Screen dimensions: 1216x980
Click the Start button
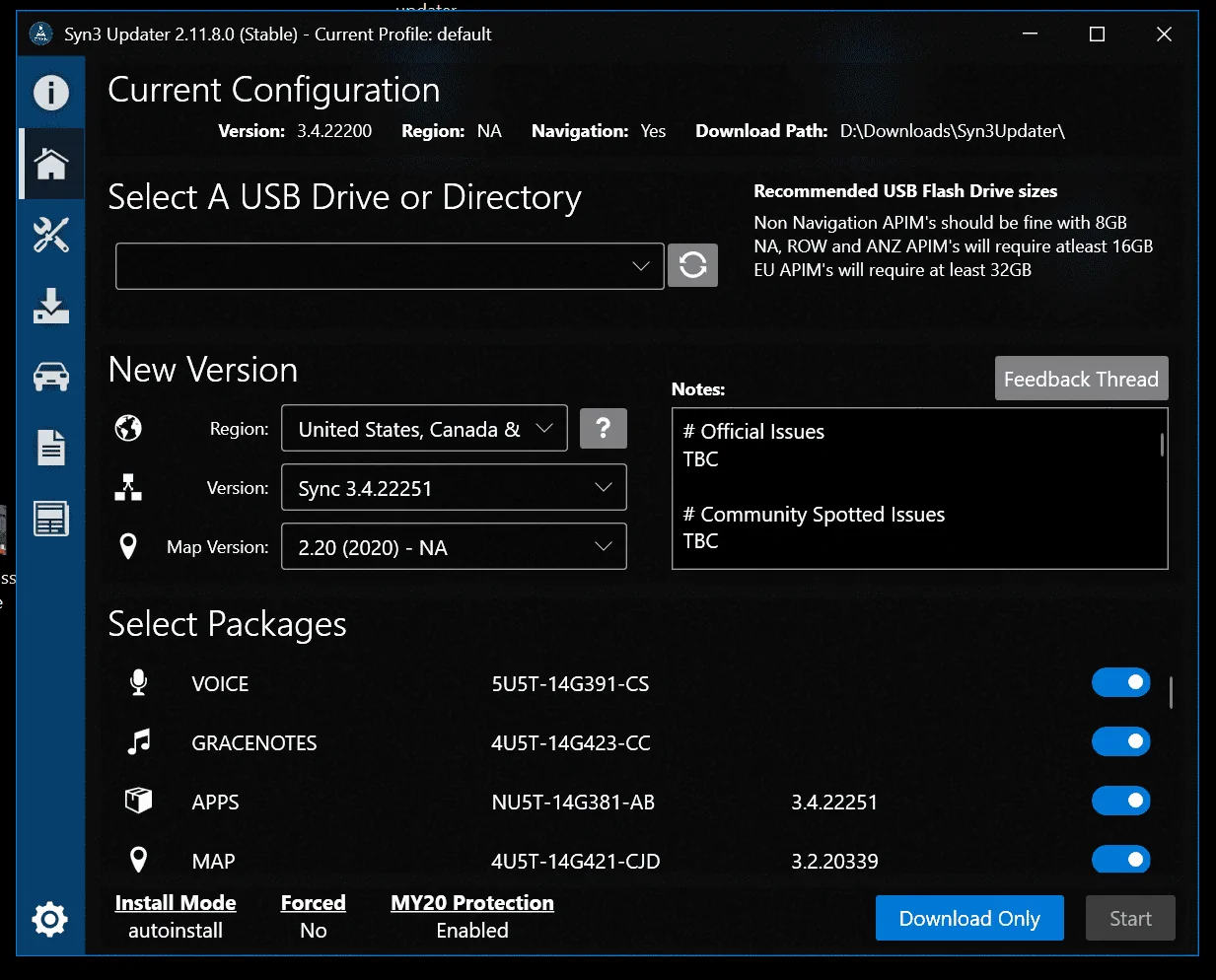(x=1130, y=918)
